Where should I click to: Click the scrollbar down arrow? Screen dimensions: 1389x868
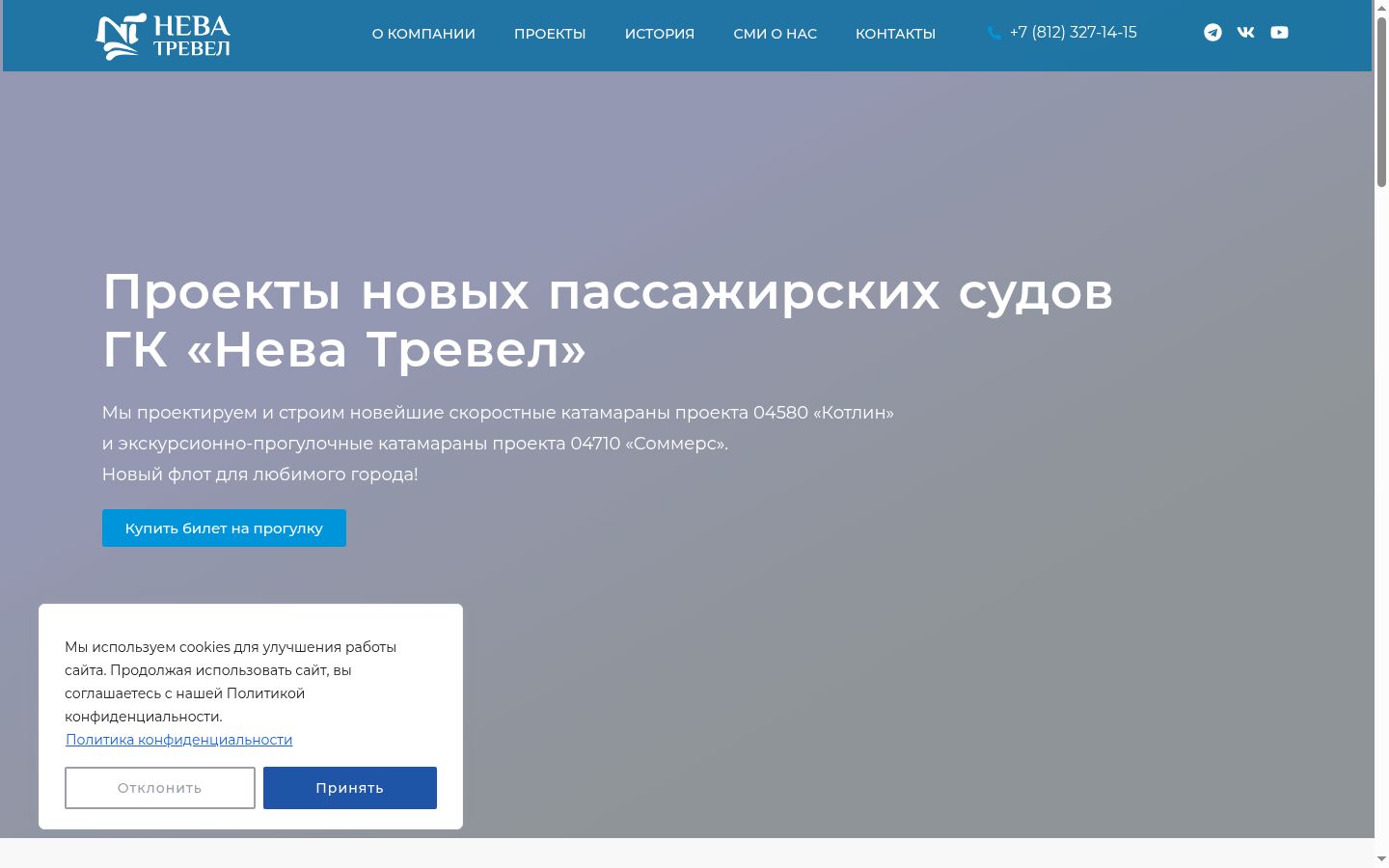click(x=1381, y=859)
